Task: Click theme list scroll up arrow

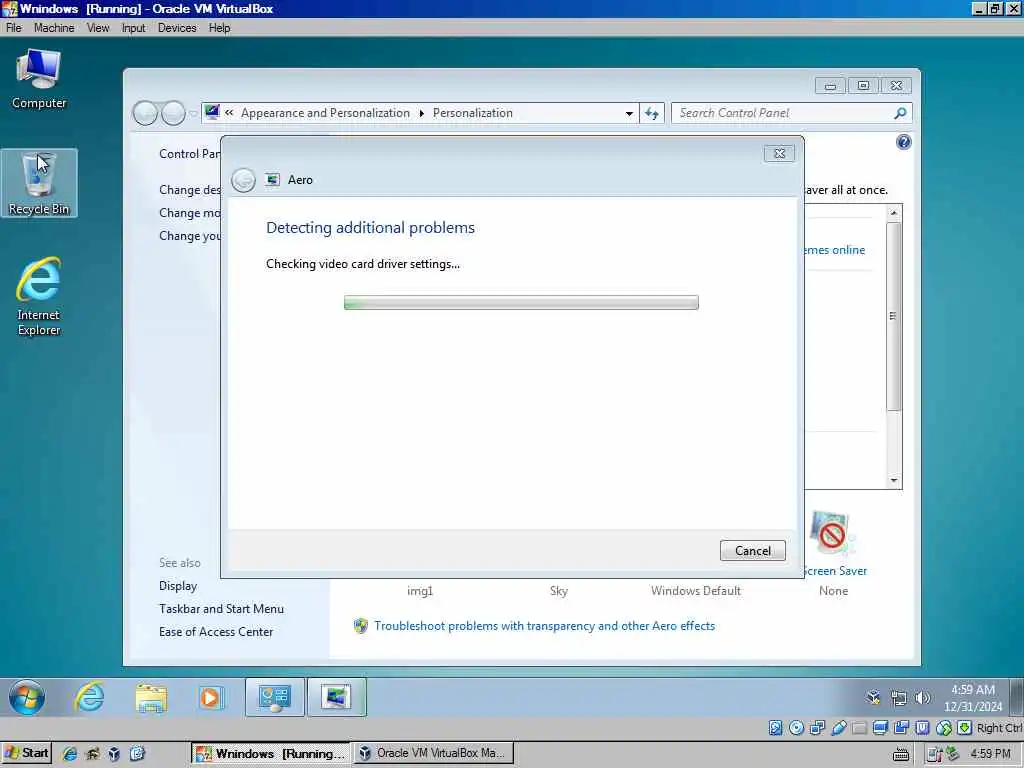Action: 894,213
